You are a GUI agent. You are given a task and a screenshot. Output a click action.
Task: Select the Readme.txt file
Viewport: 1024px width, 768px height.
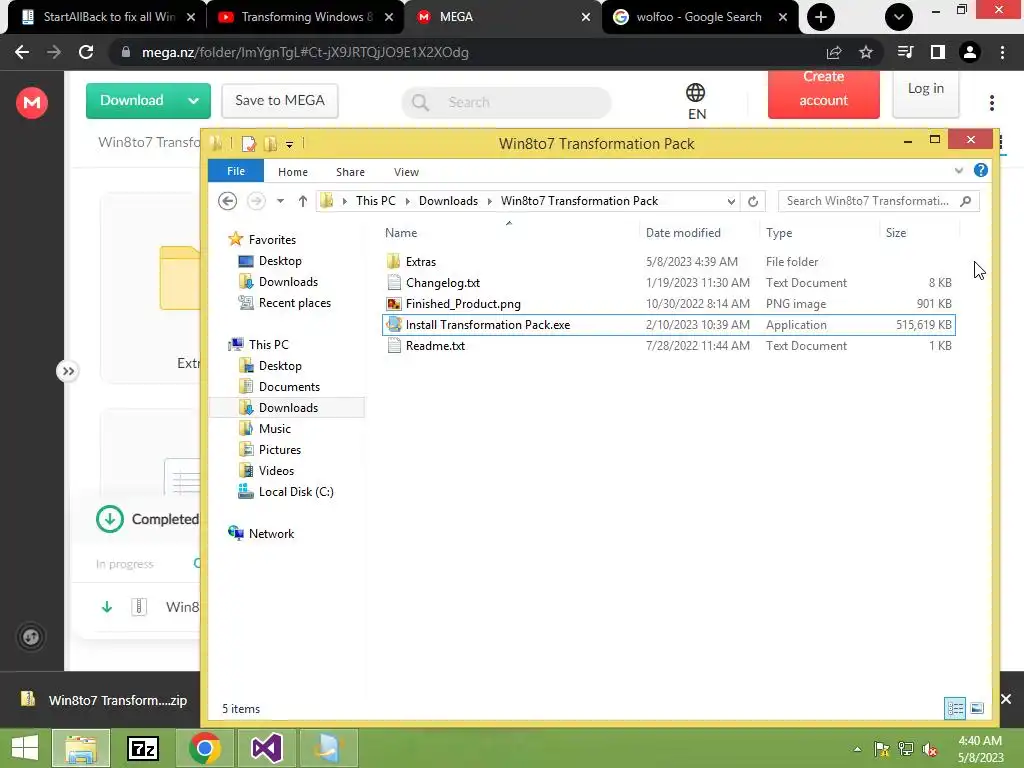435,345
